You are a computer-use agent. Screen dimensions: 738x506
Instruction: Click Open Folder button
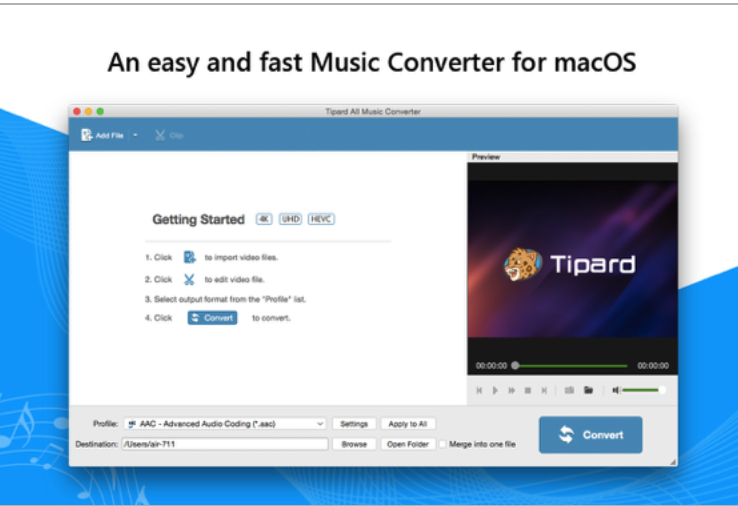[408, 444]
